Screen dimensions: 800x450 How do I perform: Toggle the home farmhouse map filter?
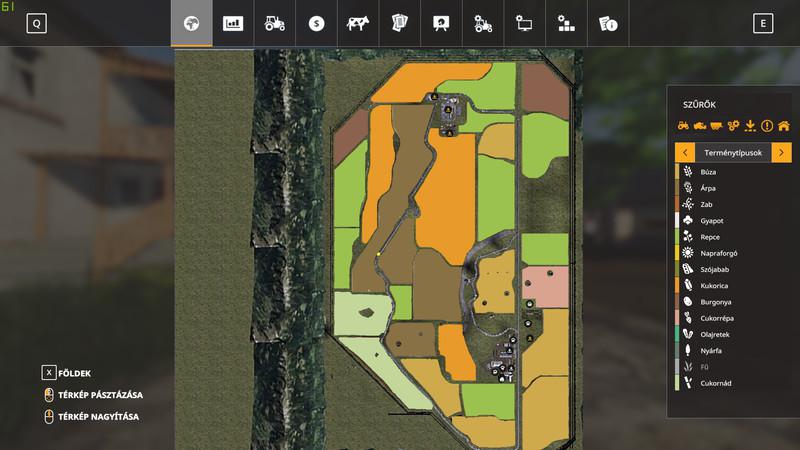pyautogui.click(x=783, y=126)
